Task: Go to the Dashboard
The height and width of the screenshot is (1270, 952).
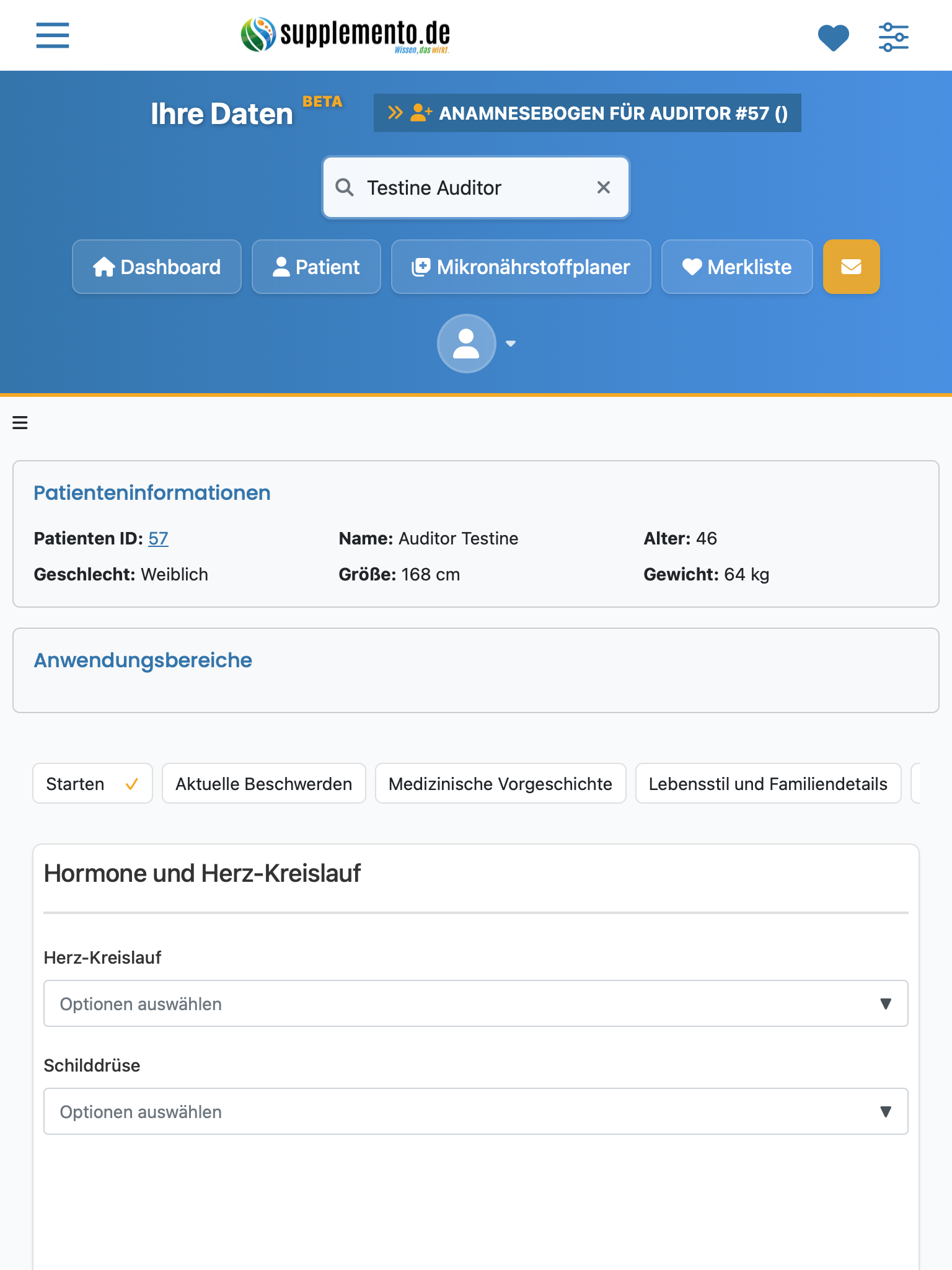Action: click(157, 267)
